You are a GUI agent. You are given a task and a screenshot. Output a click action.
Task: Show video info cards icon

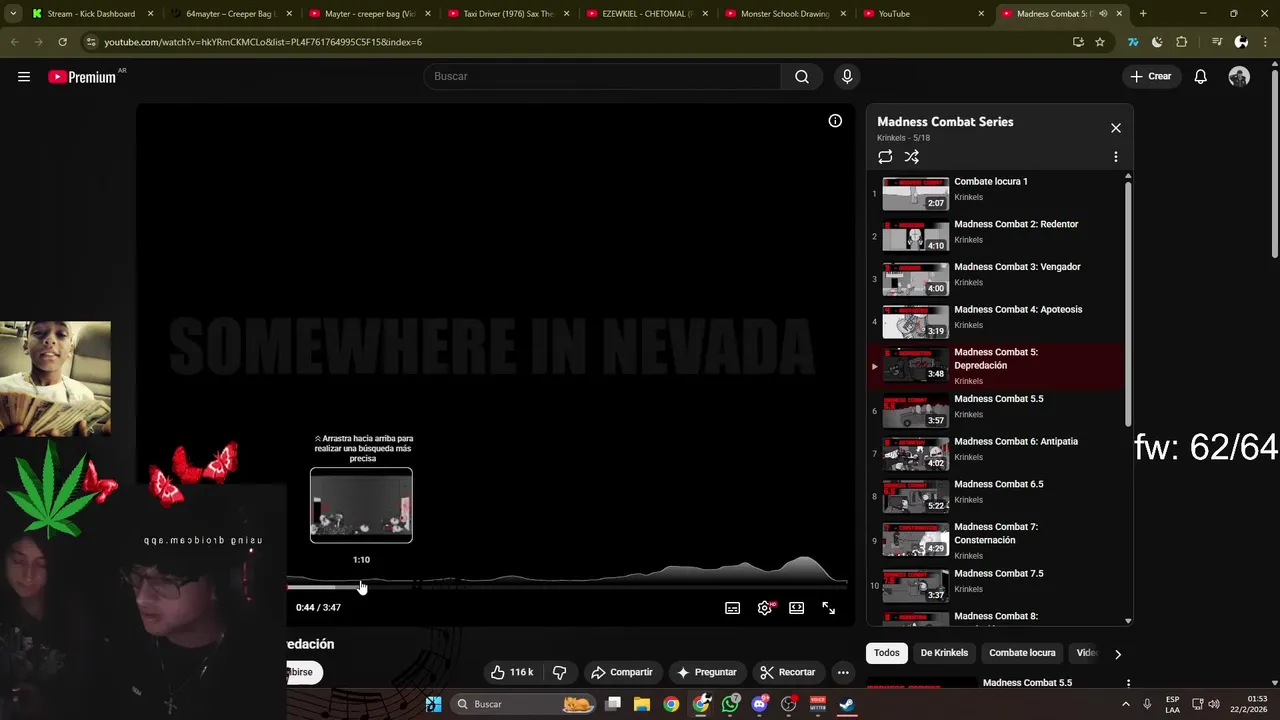click(x=835, y=121)
